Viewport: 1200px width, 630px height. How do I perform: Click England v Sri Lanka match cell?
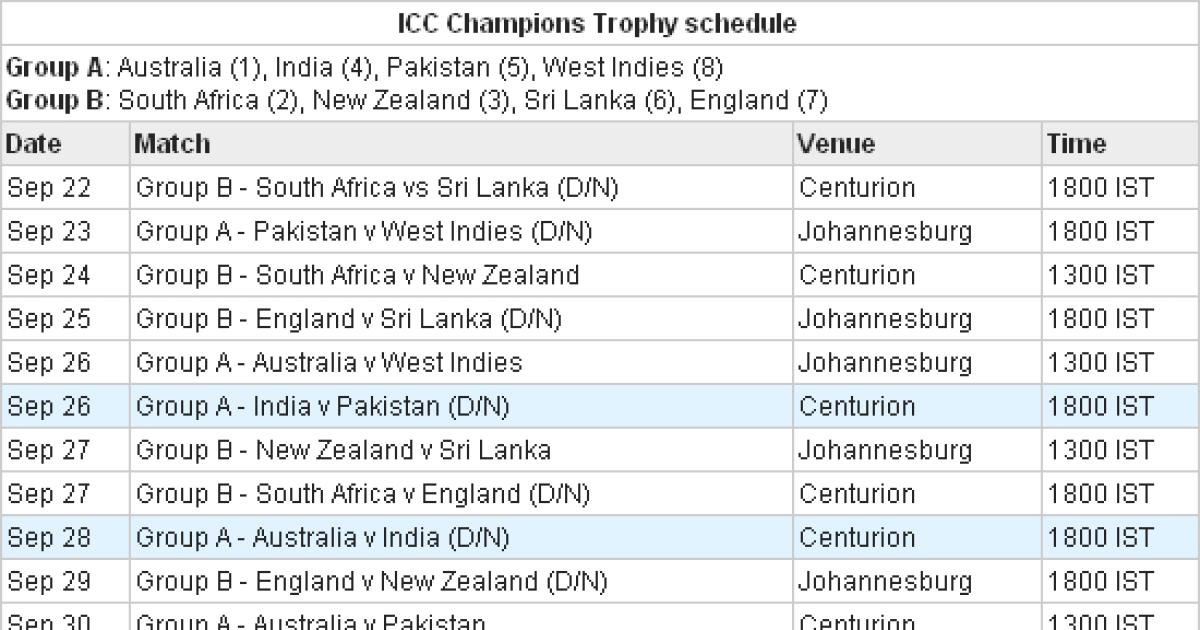348,319
